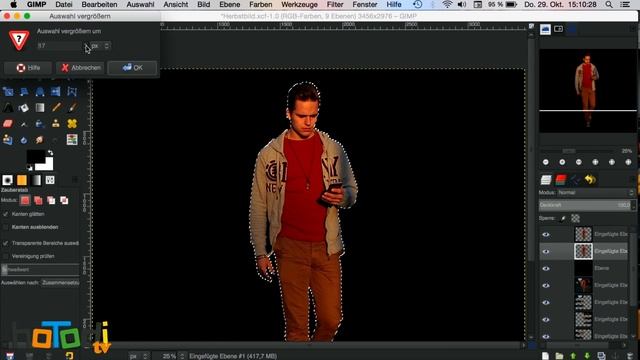Select the Clone stamp tool
This screenshot has height=360, width=640.
pos(56,124)
